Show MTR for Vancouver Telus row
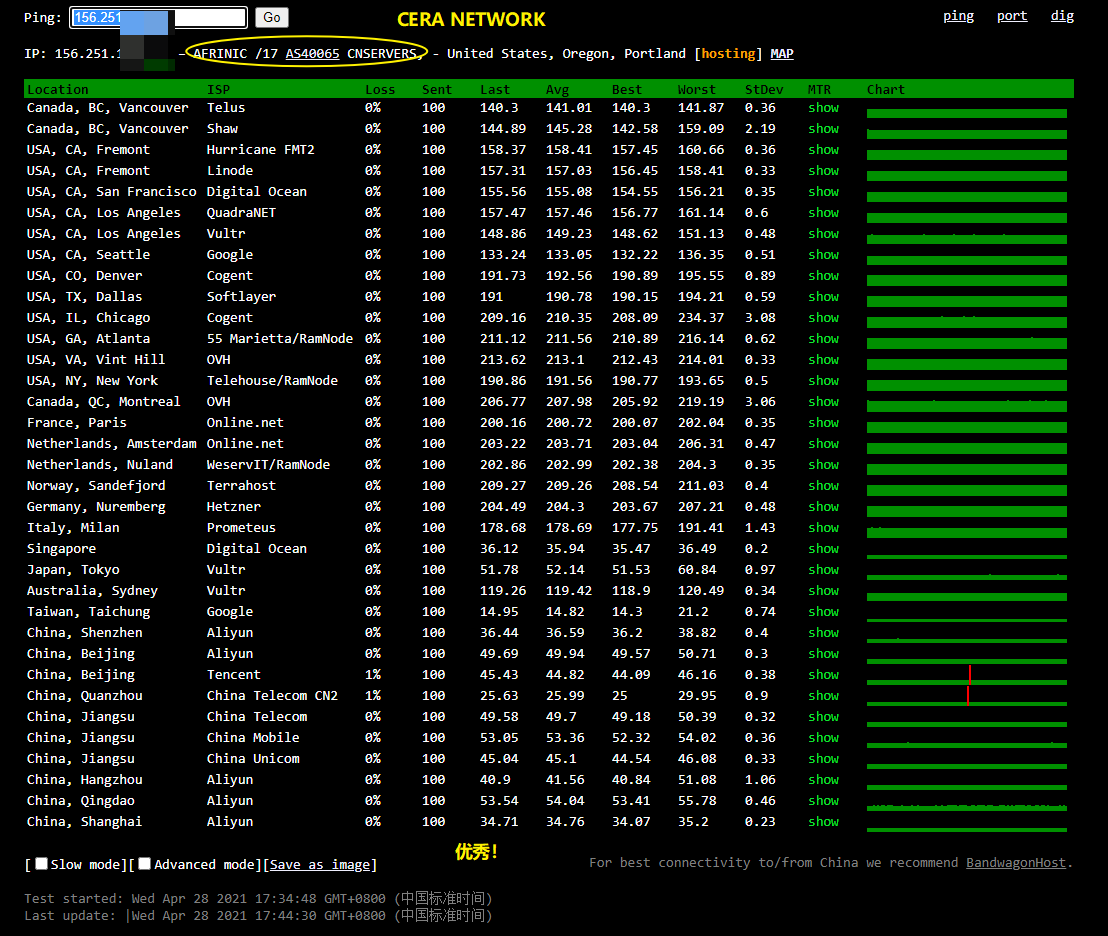Screen dimensions: 1108x936 point(823,108)
